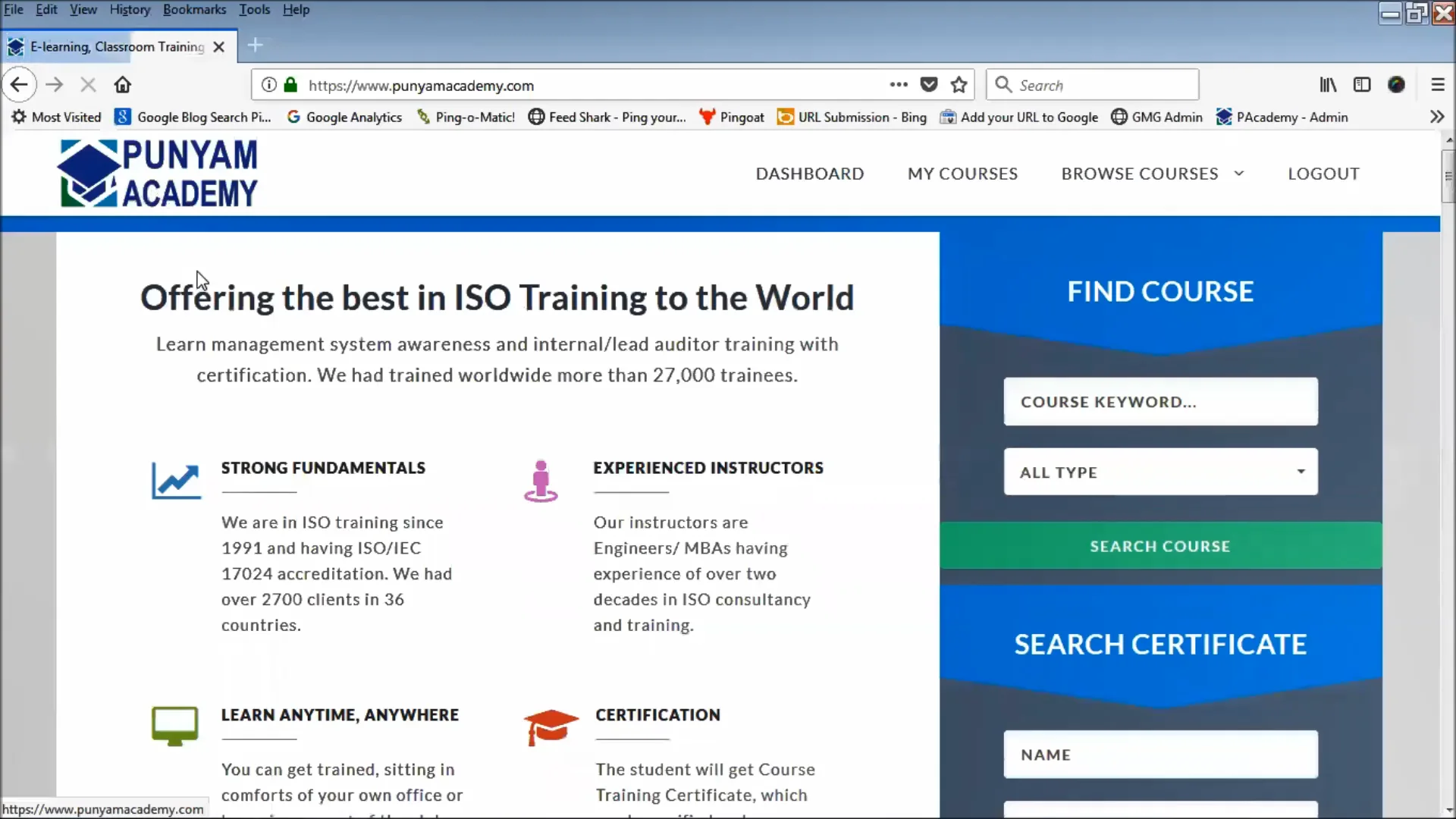Click the Course Keyword input field
This screenshot has height=819, width=1456.
(x=1160, y=401)
